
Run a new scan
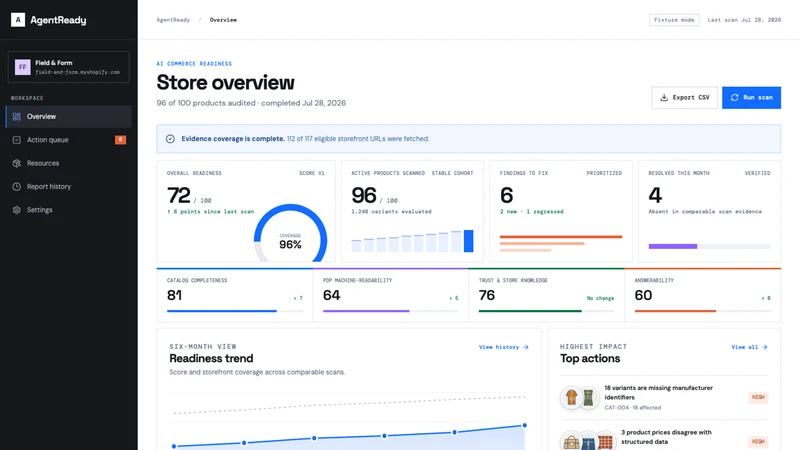(x=751, y=97)
